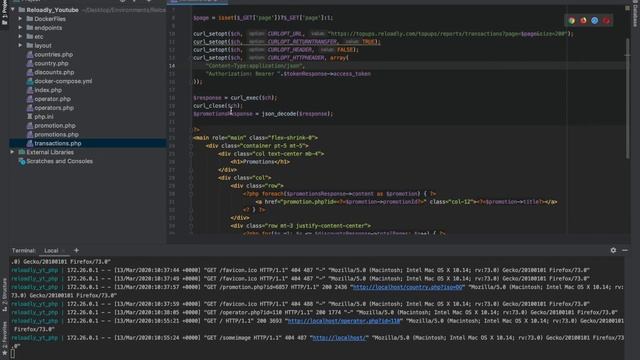The width and height of the screenshot is (640, 360).
Task: Click the 'Authorization: Bearer' code line
Action: click(288, 74)
